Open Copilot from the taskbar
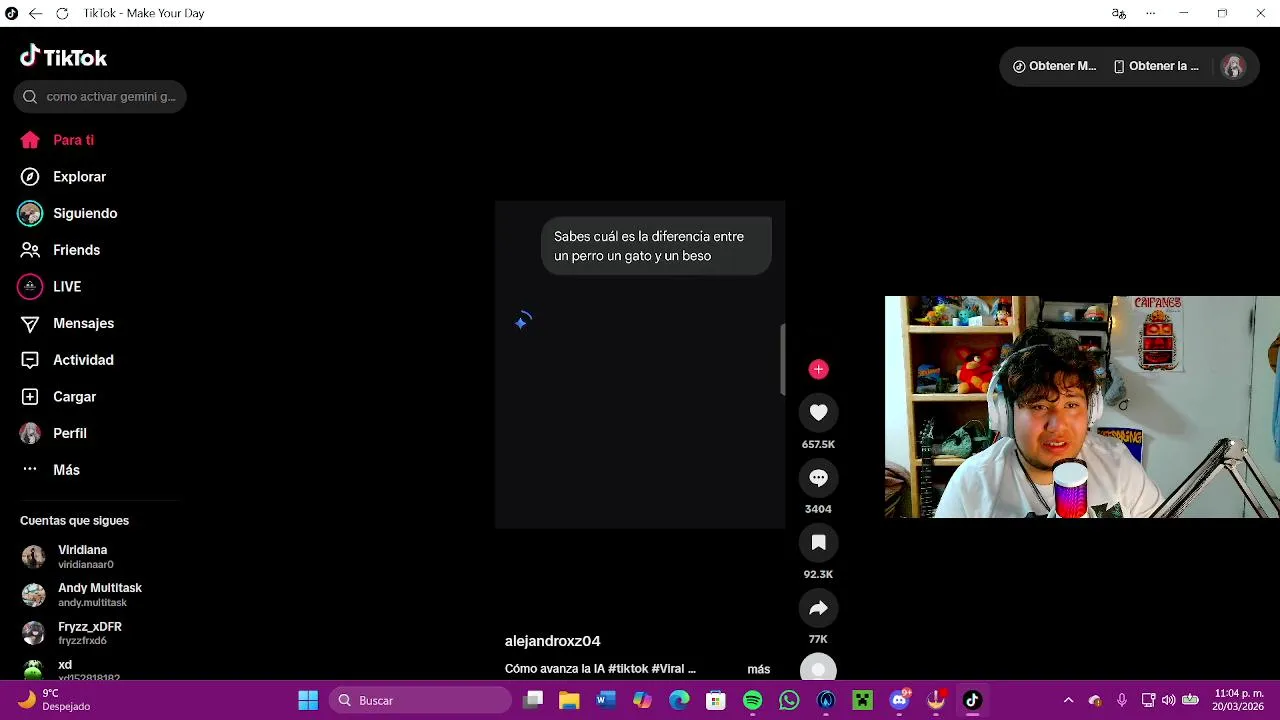Screen dimensions: 1280x720 pos(642,700)
